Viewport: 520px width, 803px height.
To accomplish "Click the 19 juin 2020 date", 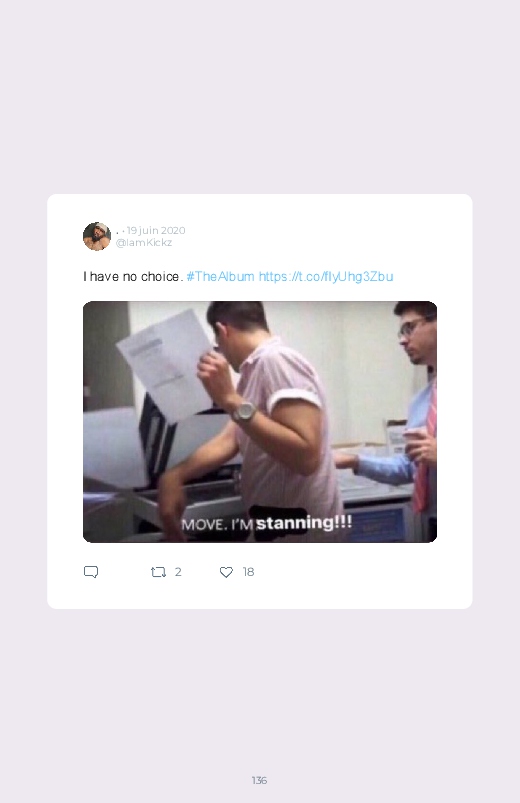I will (156, 230).
